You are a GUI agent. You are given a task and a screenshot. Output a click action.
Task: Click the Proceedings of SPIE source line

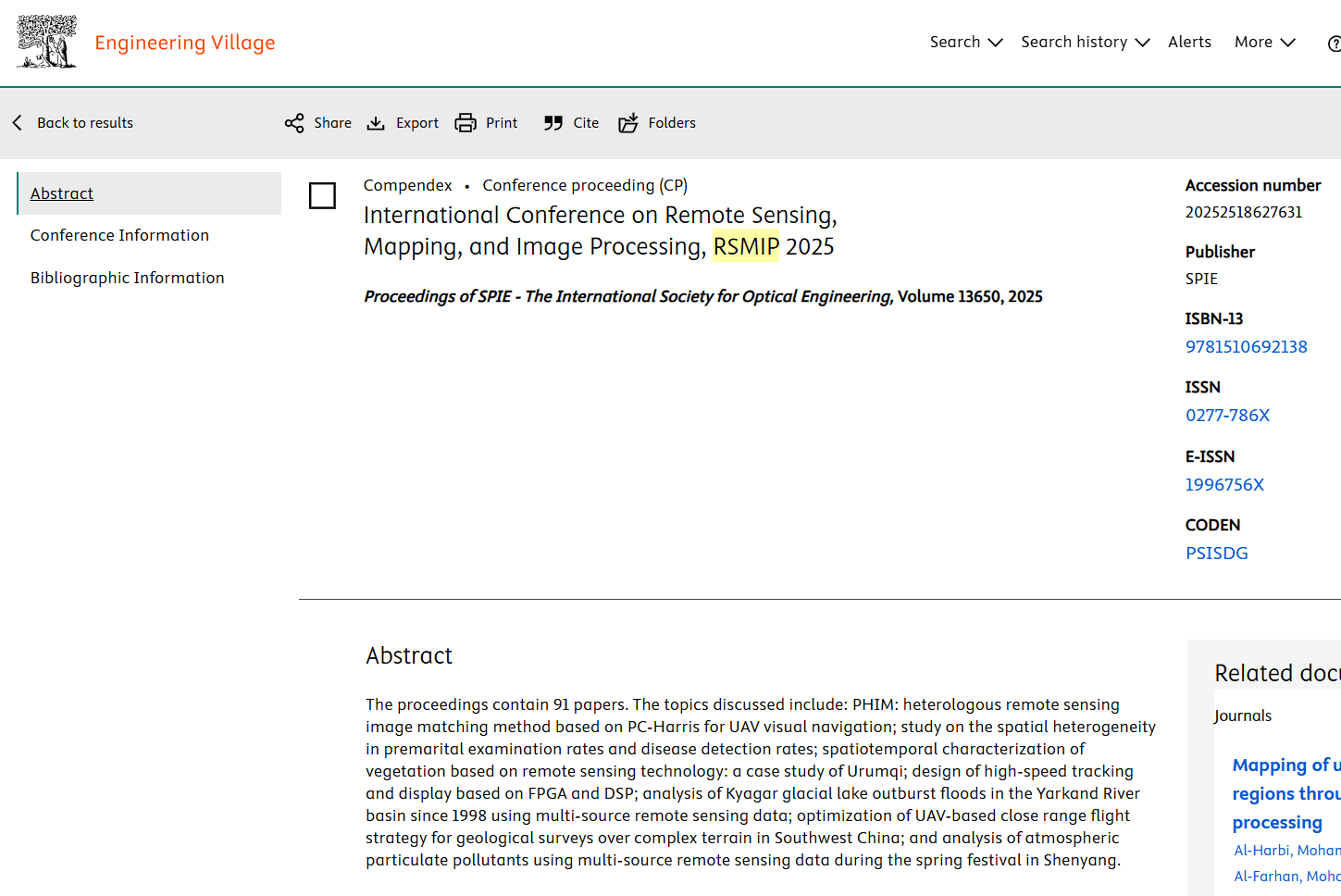(x=703, y=296)
